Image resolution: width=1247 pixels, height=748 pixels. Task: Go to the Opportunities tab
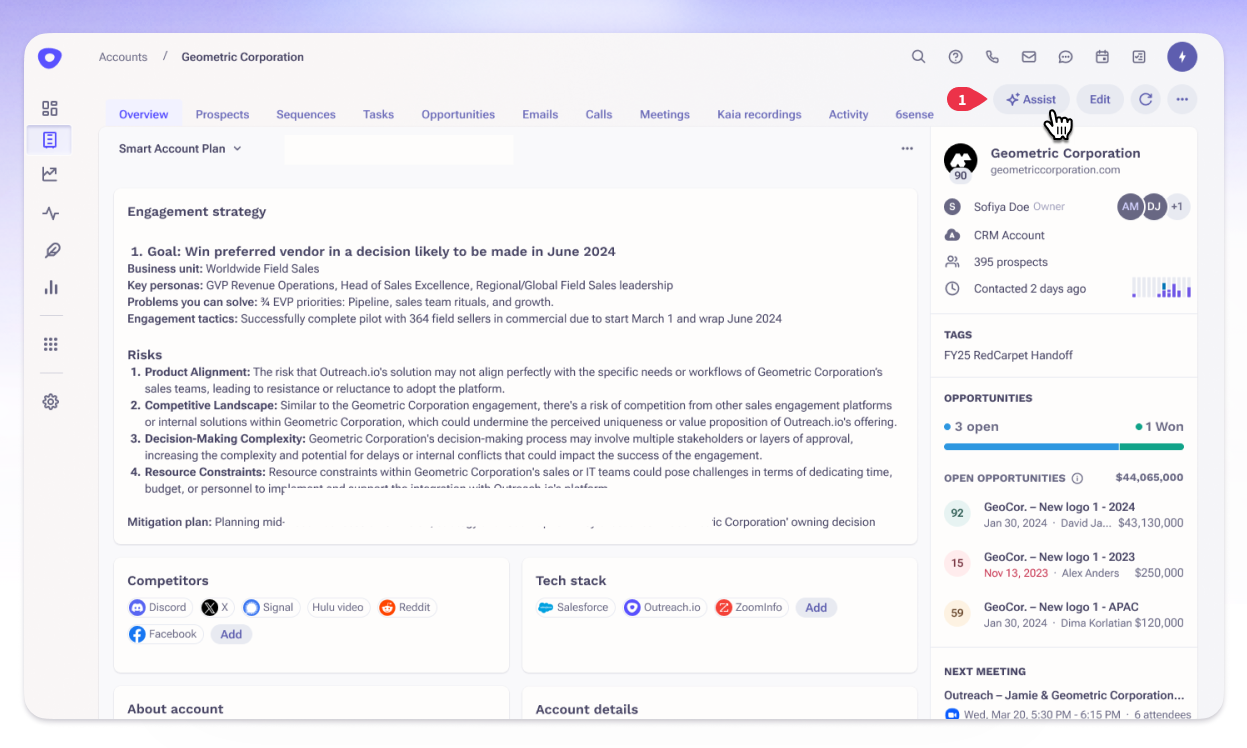(x=458, y=114)
